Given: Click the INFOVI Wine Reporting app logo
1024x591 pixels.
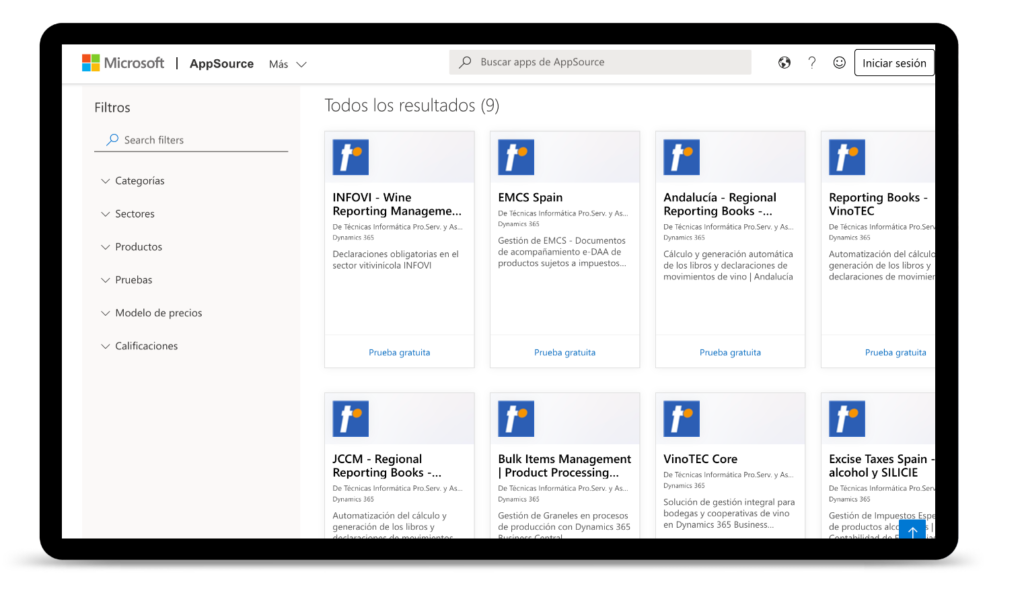Looking at the screenshot, I should [x=351, y=157].
